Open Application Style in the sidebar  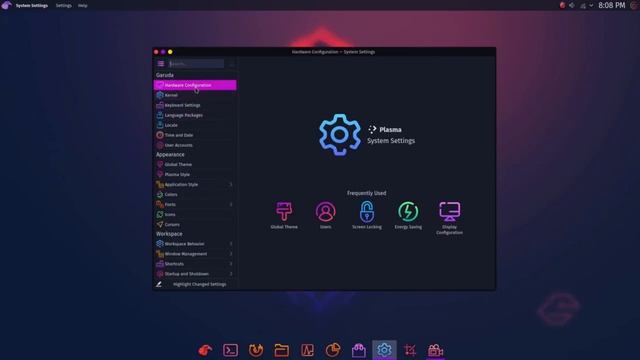click(195, 184)
